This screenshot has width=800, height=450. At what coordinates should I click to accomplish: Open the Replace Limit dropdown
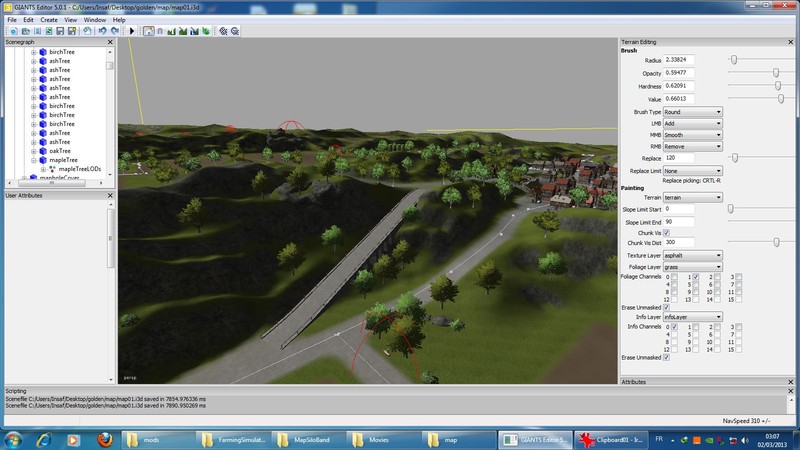tap(692, 171)
